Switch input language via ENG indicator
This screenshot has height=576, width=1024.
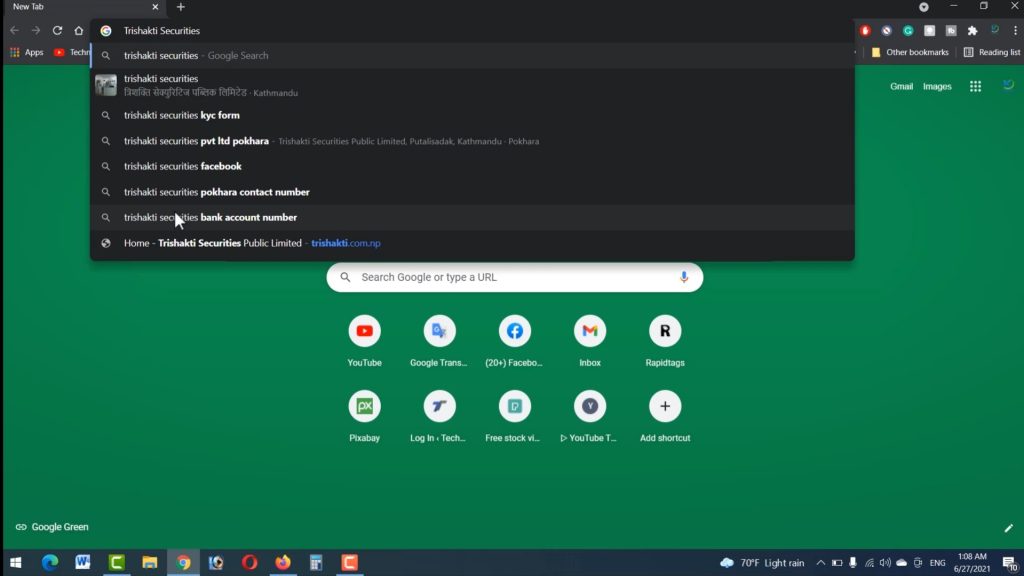coord(937,563)
